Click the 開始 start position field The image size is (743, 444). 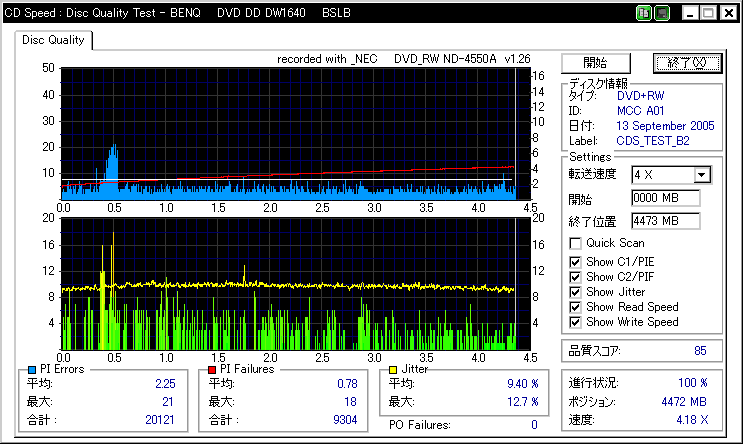pyautogui.click(x=665, y=198)
